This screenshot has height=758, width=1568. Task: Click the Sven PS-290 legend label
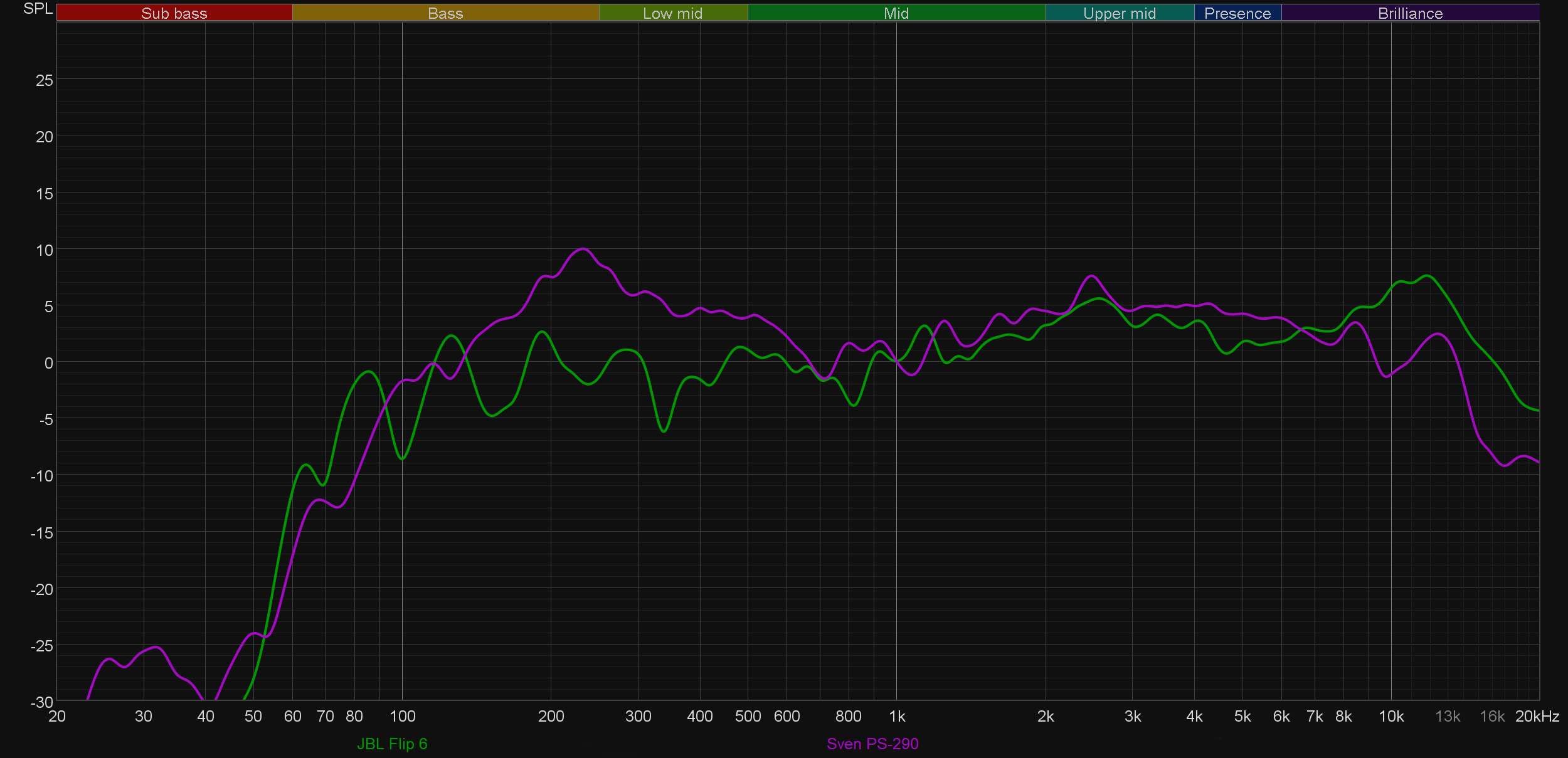pos(872,744)
